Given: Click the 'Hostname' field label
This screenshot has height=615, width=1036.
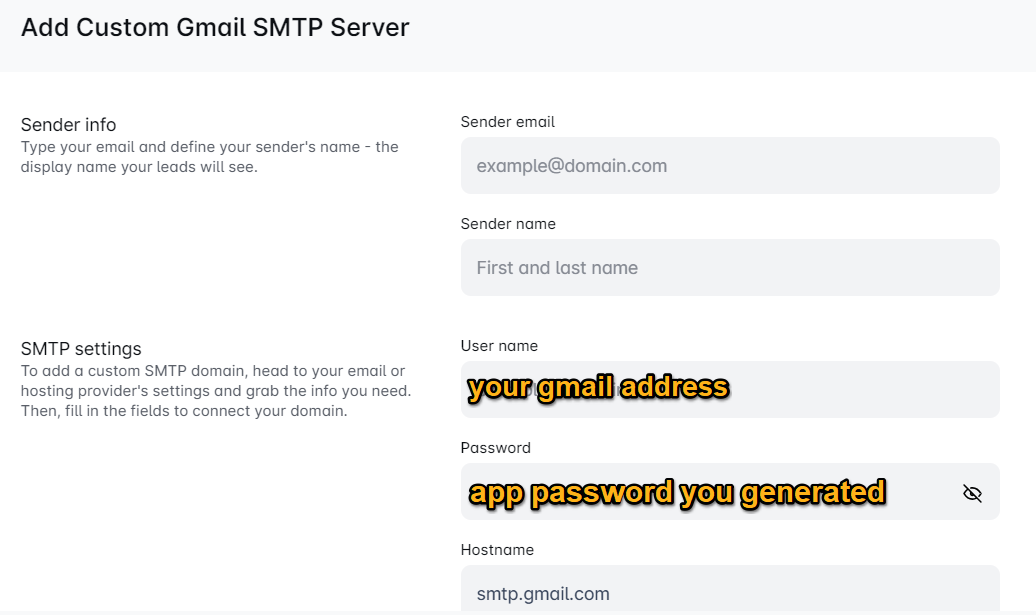Looking at the screenshot, I should pos(497,550).
